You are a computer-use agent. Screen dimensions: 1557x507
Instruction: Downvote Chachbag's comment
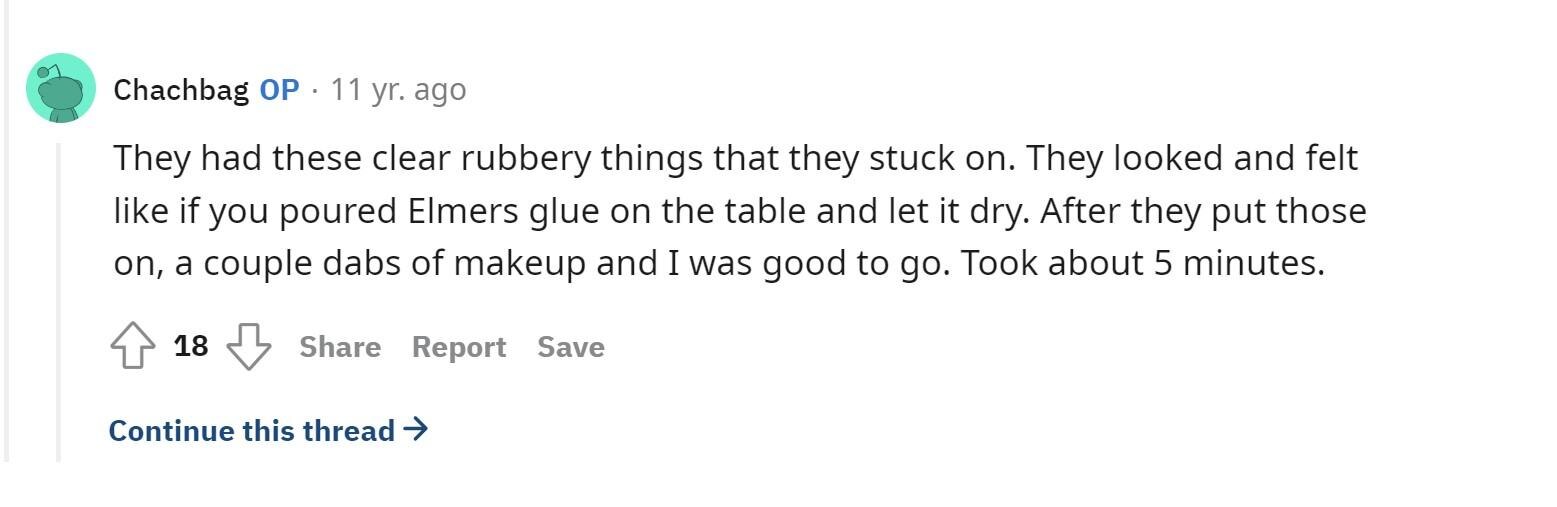click(249, 347)
